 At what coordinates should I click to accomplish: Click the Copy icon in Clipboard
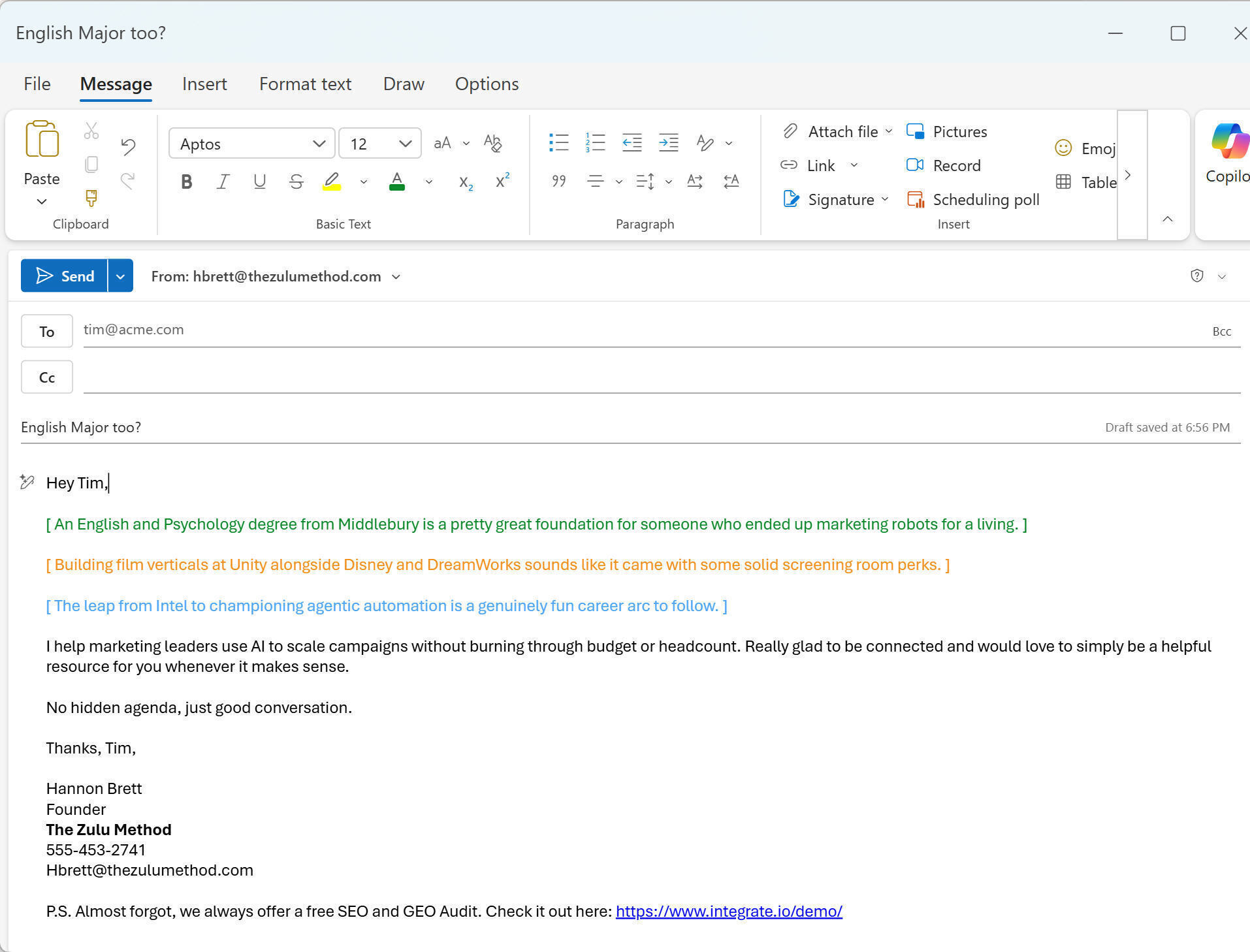tap(91, 165)
